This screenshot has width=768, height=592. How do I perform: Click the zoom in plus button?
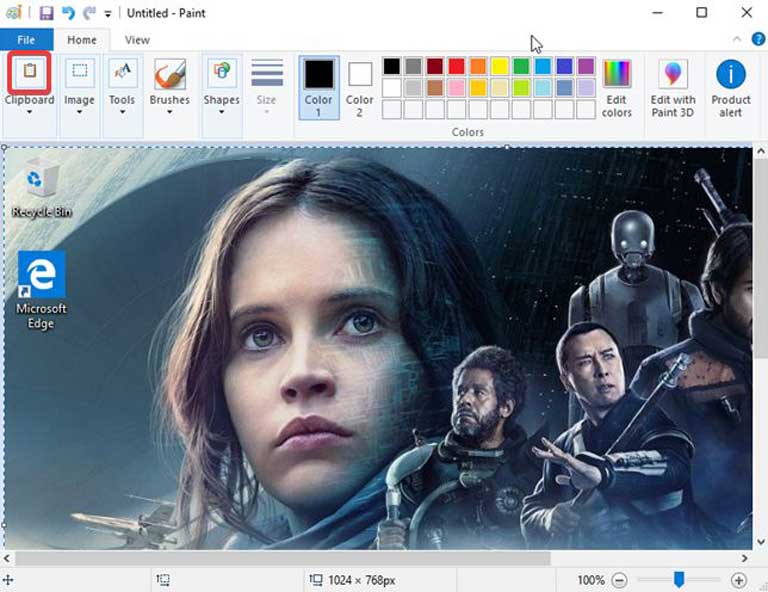click(x=738, y=581)
